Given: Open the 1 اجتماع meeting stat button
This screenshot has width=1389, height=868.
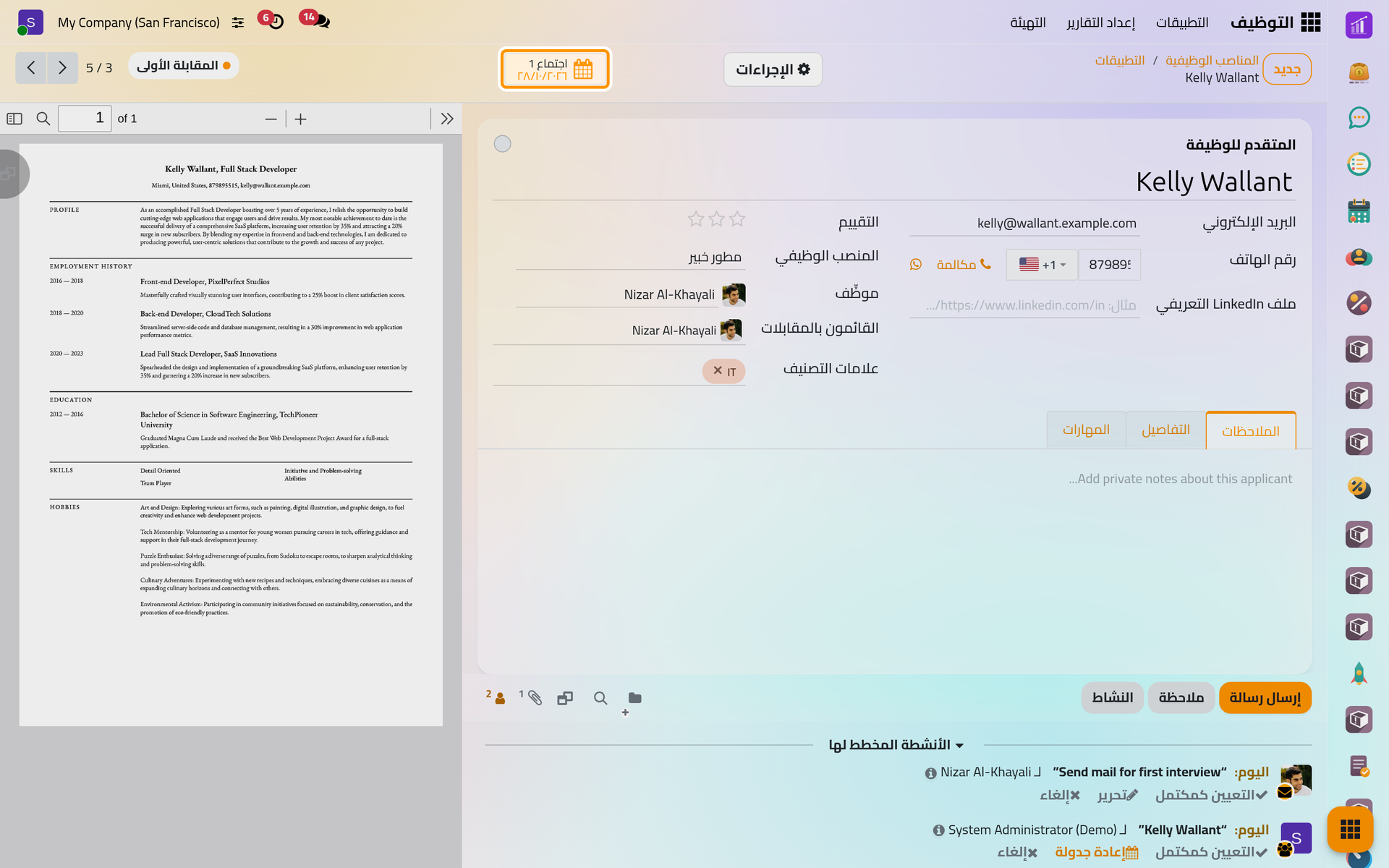Looking at the screenshot, I should (555, 69).
